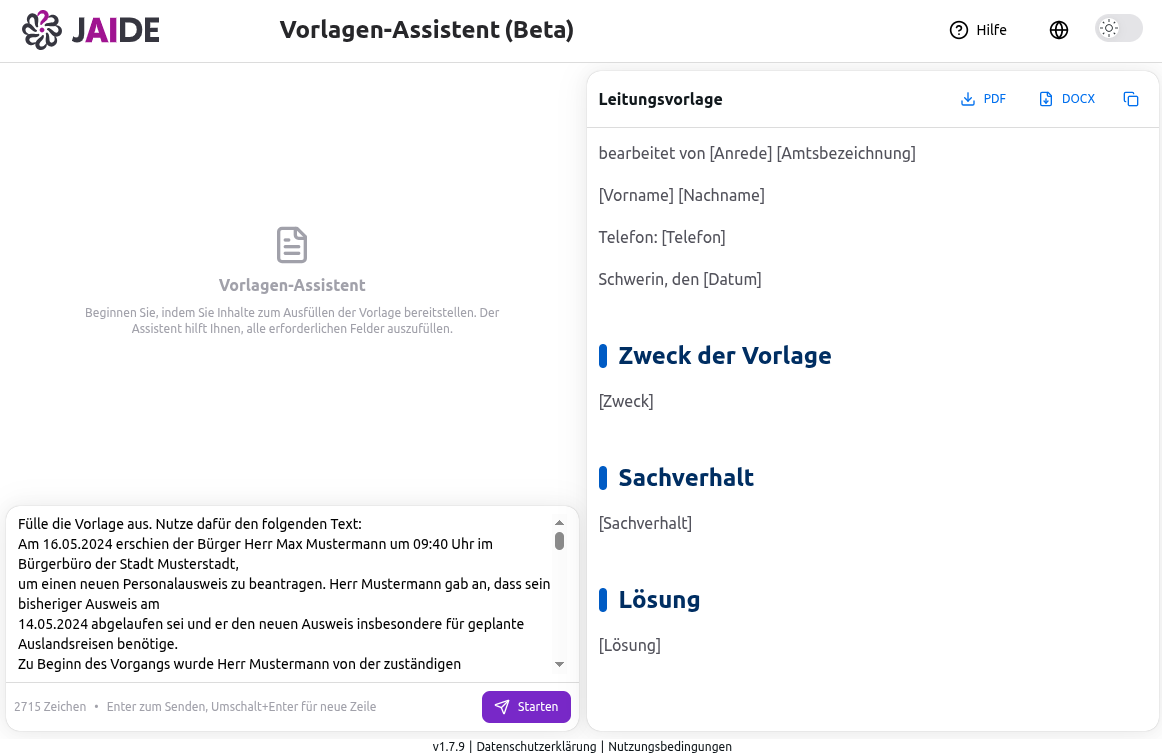Copy the Leitungsvorlage using the copy icon

click(x=1131, y=99)
